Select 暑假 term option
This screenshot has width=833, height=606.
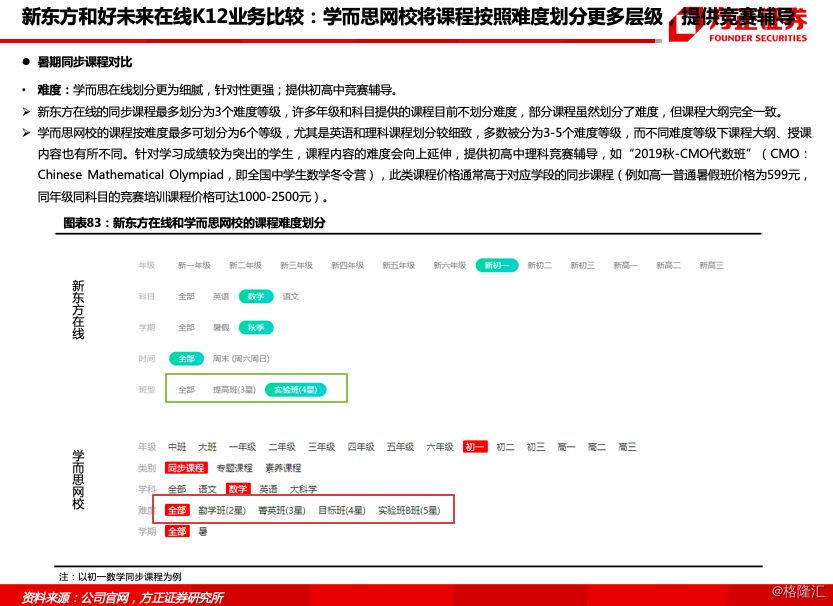[221, 328]
